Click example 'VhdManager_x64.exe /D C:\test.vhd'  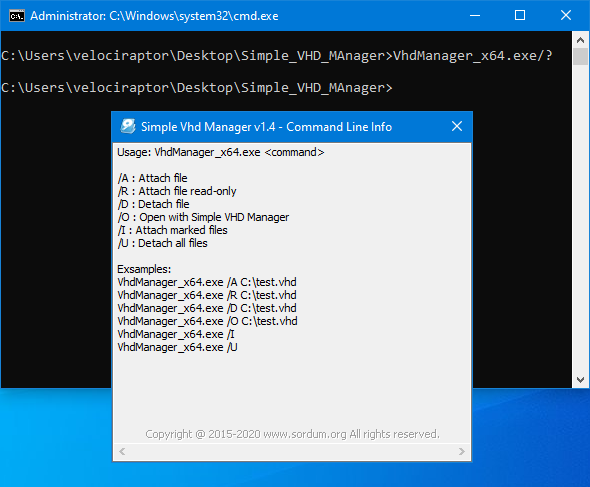pos(207,308)
